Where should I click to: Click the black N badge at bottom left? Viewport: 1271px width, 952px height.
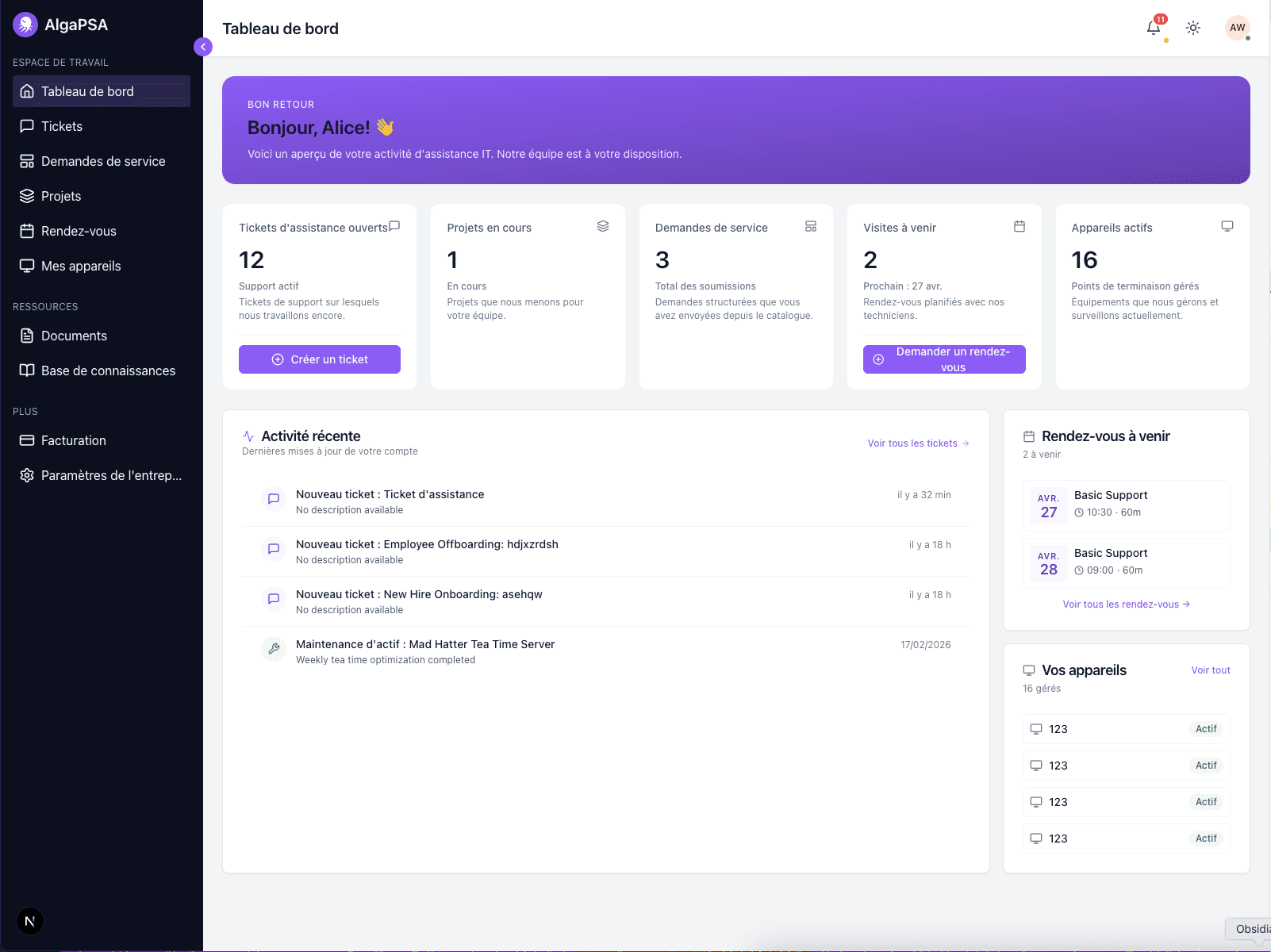(30, 921)
